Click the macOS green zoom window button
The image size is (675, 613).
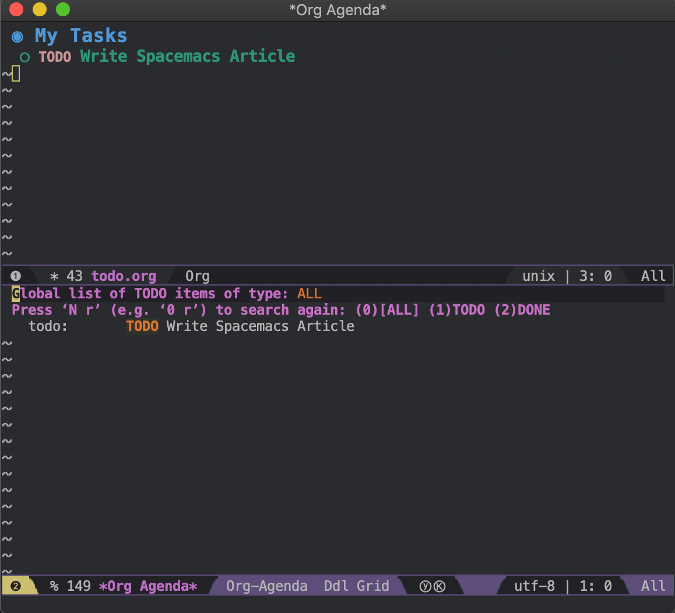pyautogui.click(x=63, y=10)
